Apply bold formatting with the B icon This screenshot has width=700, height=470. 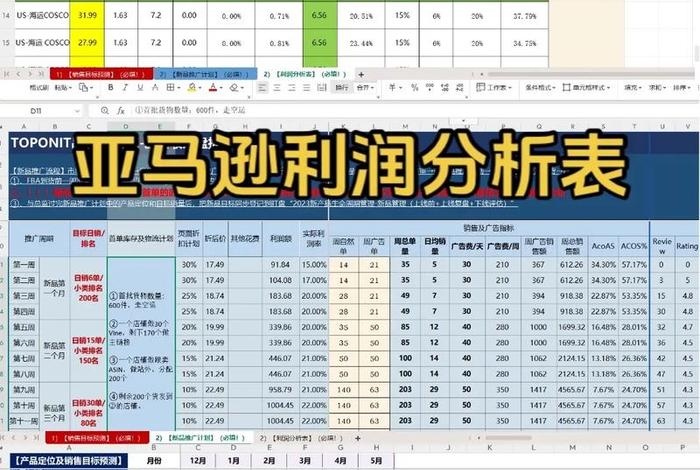click(111, 87)
